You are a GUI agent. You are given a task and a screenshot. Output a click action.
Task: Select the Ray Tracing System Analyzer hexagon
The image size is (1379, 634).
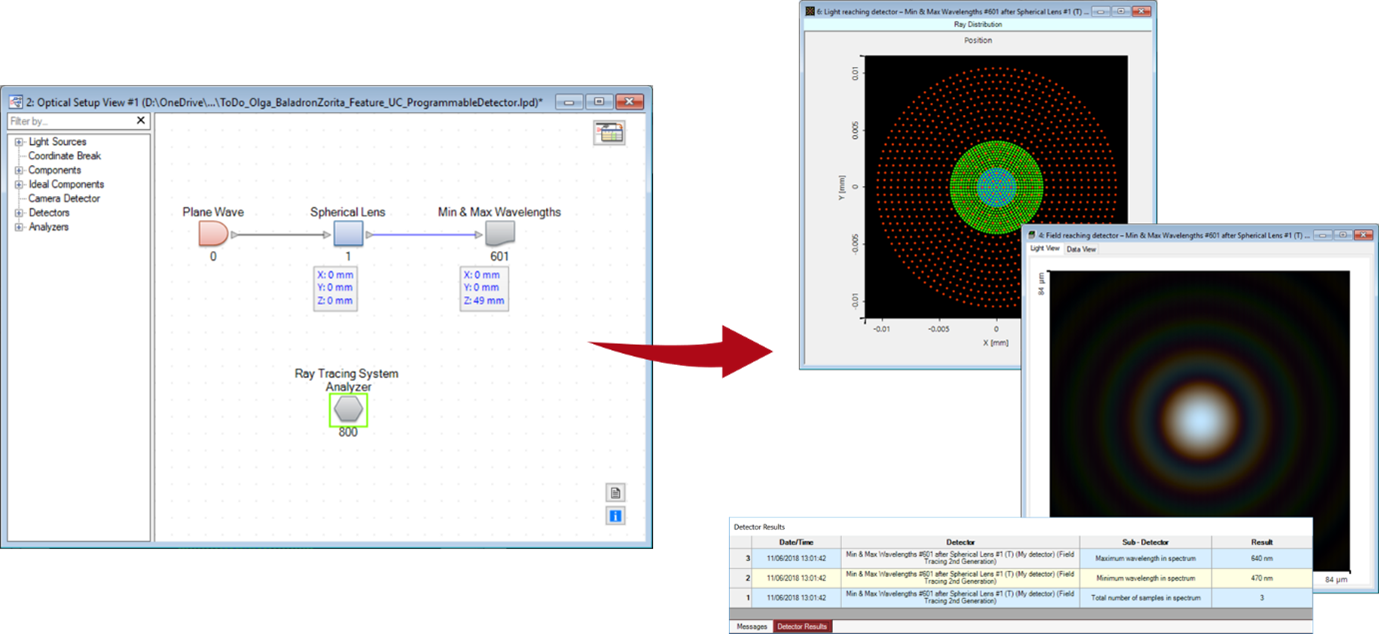[x=348, y=409]
